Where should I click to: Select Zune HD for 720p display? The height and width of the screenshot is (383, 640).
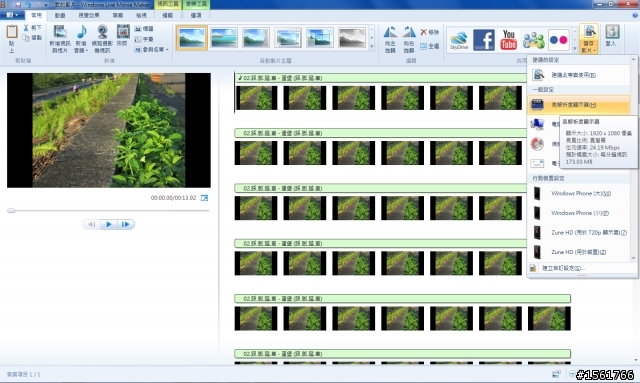(579, 233)
